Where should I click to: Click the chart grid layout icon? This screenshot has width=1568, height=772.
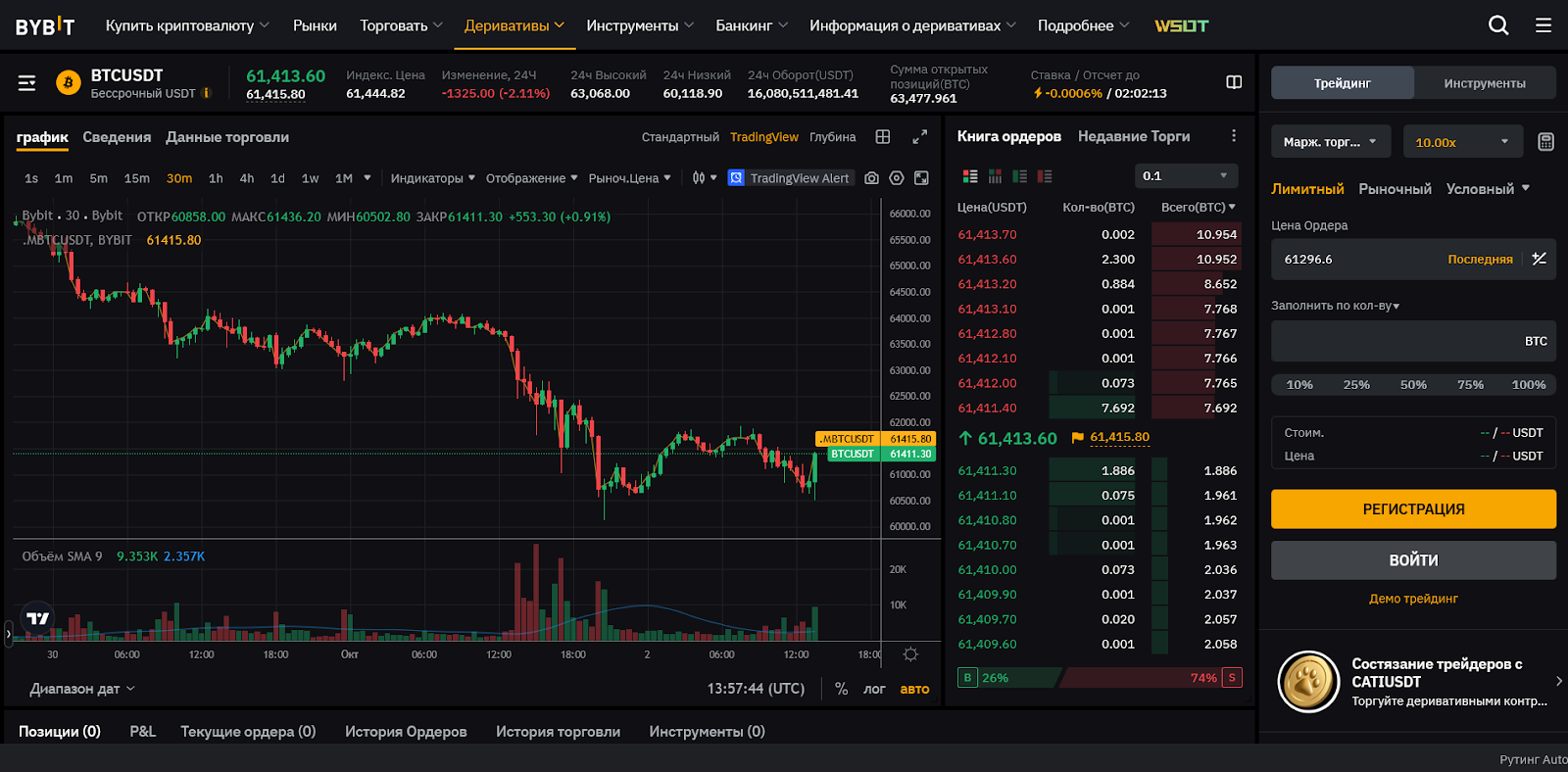(883, 137)
